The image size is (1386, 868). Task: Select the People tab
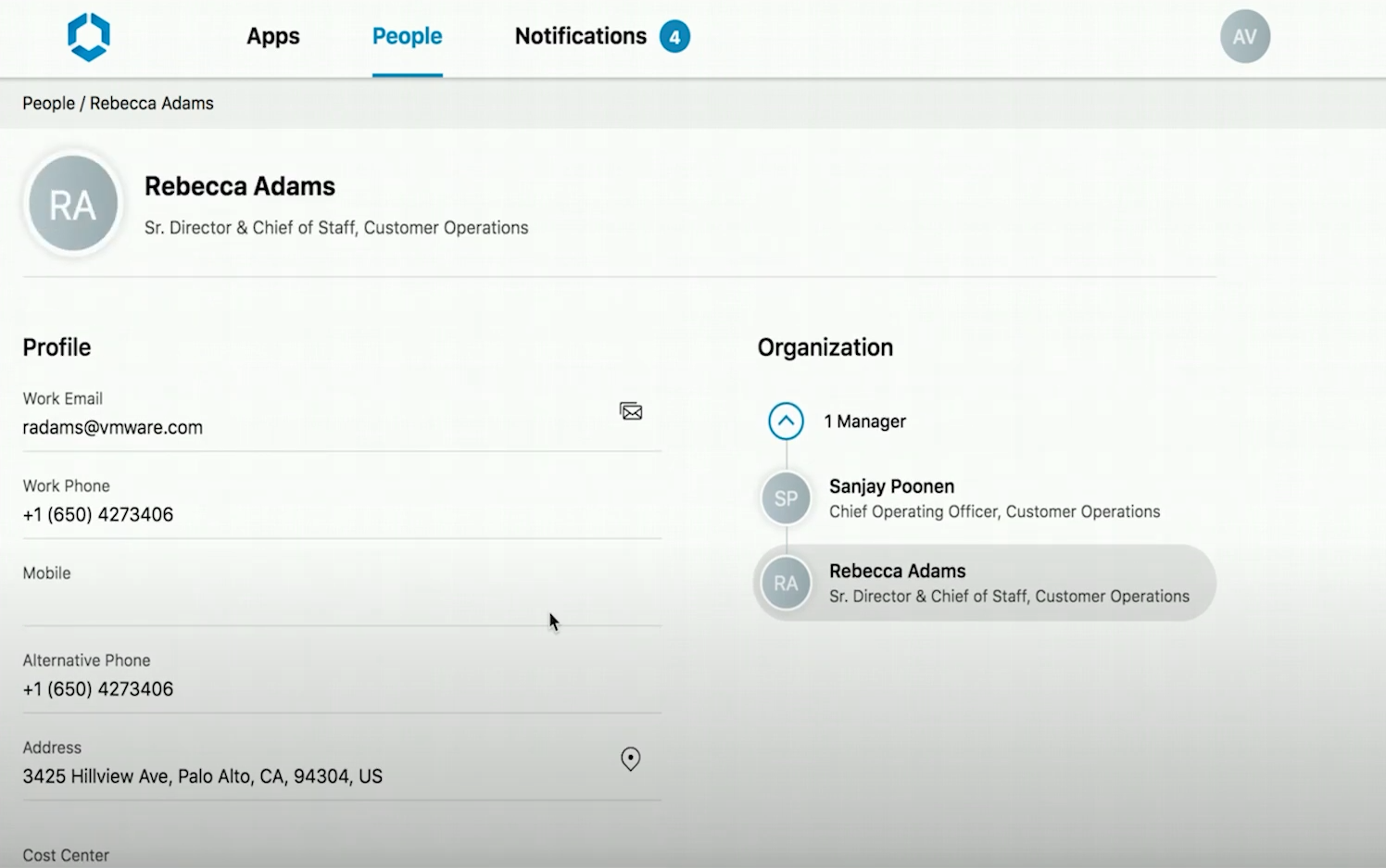click(x=407, y=36)
